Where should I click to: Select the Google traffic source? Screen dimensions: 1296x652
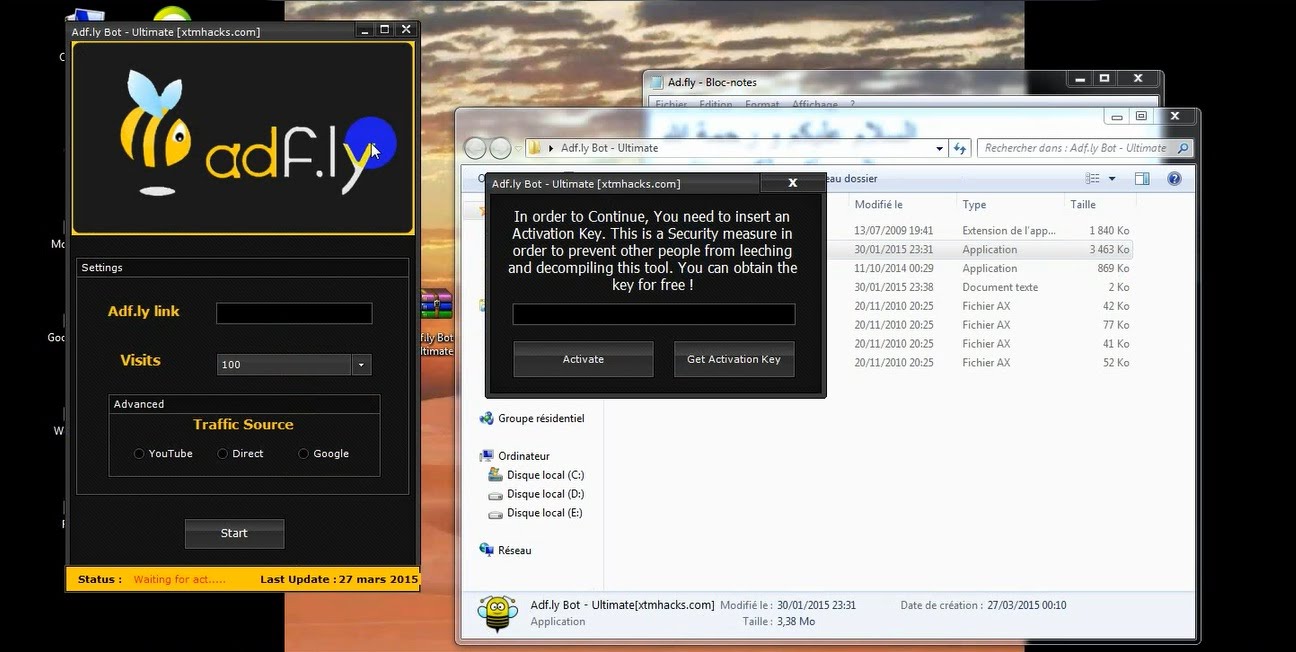click(x=303, y=454)
